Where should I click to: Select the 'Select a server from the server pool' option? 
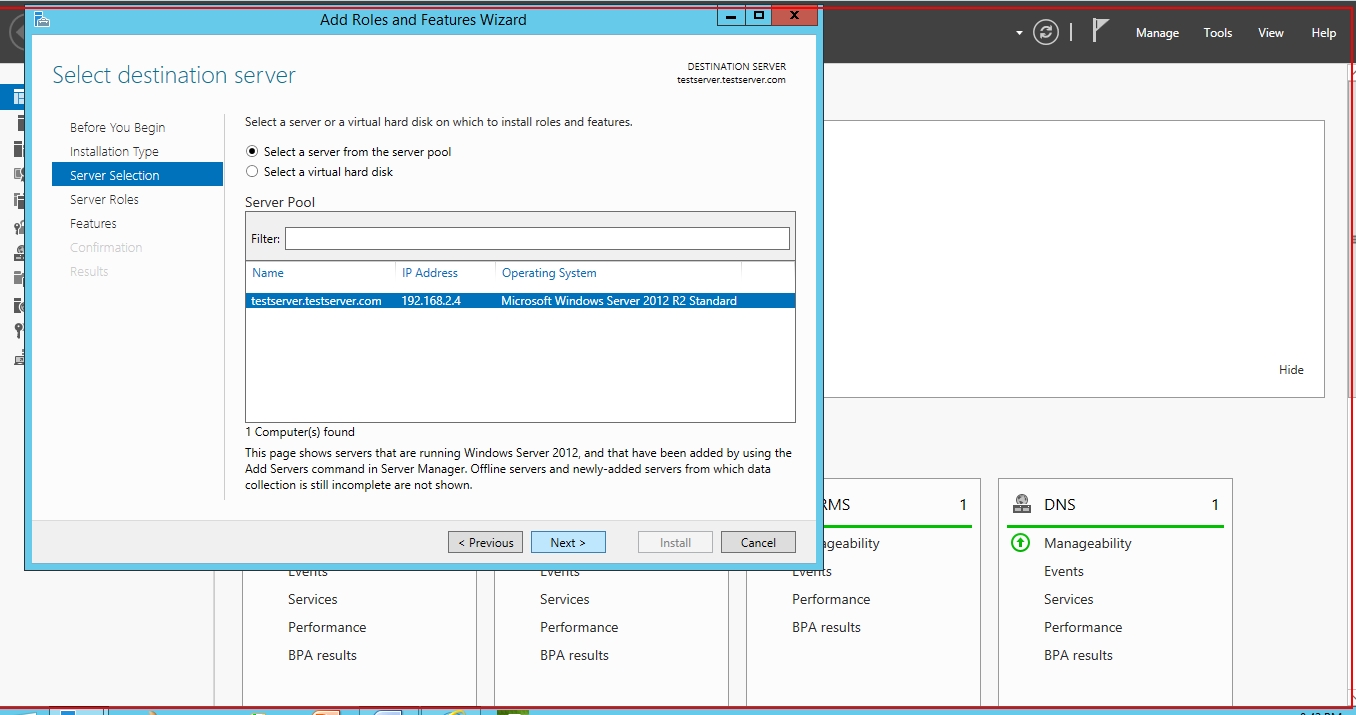tap(252, 152)
